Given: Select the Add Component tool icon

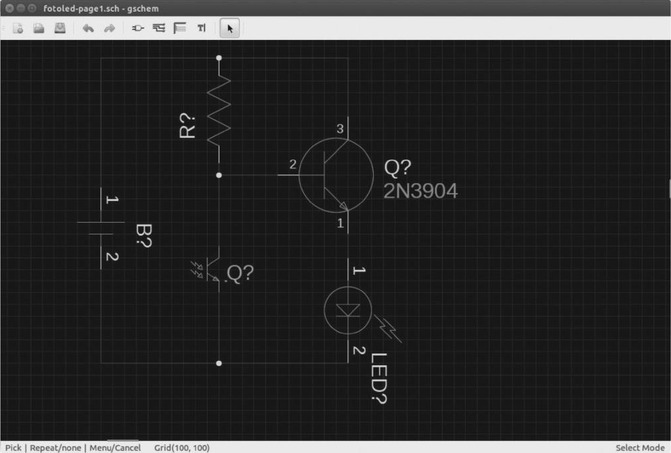Looking at the screenshot, I should [x=138, y=28].
